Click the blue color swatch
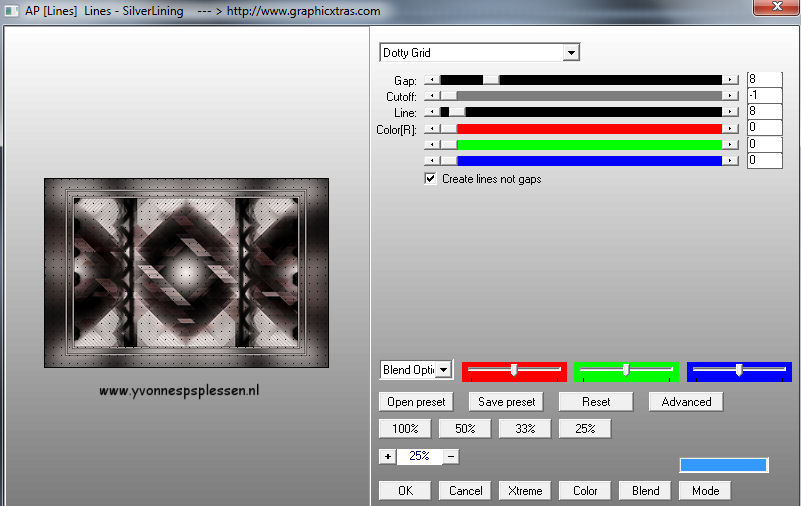 coord(723,465)
